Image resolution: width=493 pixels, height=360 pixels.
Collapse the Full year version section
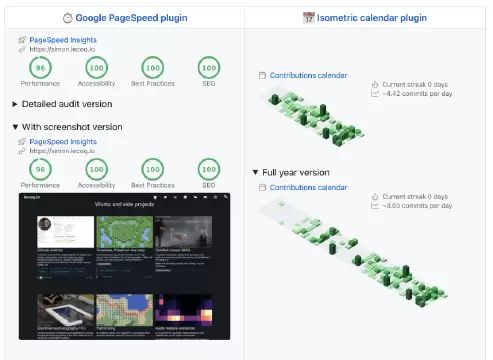(x=291, y=172)
